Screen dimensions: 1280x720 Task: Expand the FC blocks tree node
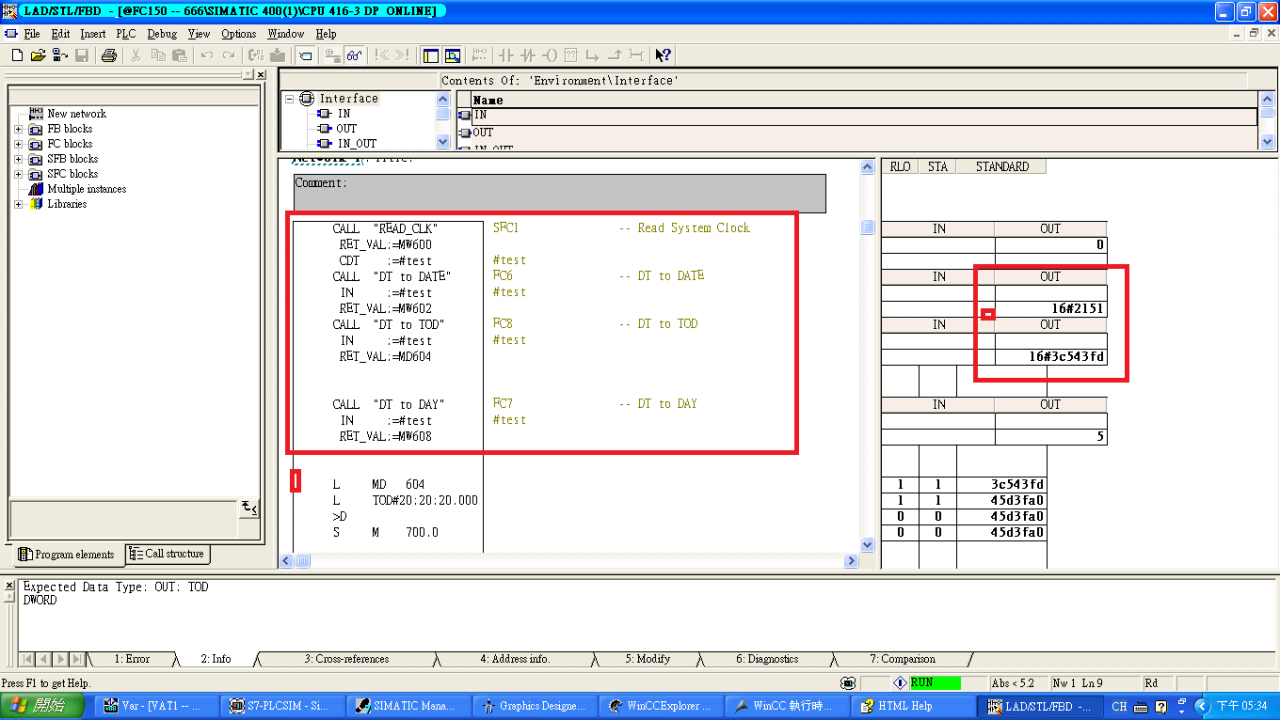coord(18,144)
